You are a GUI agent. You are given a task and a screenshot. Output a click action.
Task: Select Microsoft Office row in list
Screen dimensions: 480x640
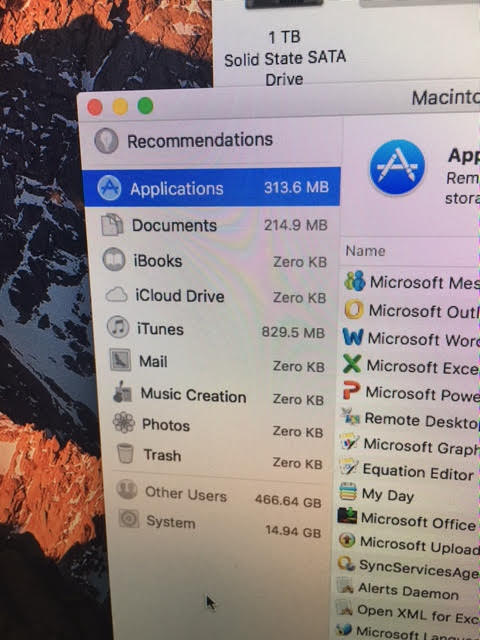(407, 520)
